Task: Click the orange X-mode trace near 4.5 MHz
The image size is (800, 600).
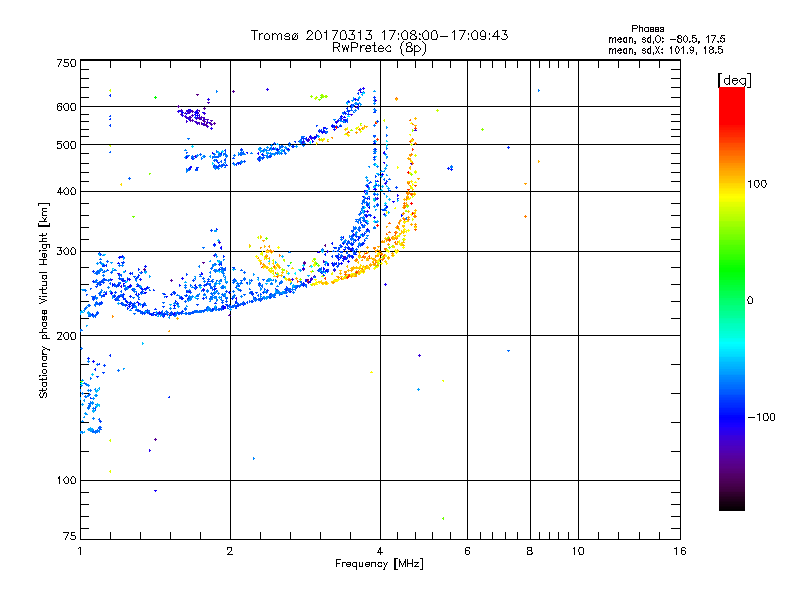Action: [408, 204]
